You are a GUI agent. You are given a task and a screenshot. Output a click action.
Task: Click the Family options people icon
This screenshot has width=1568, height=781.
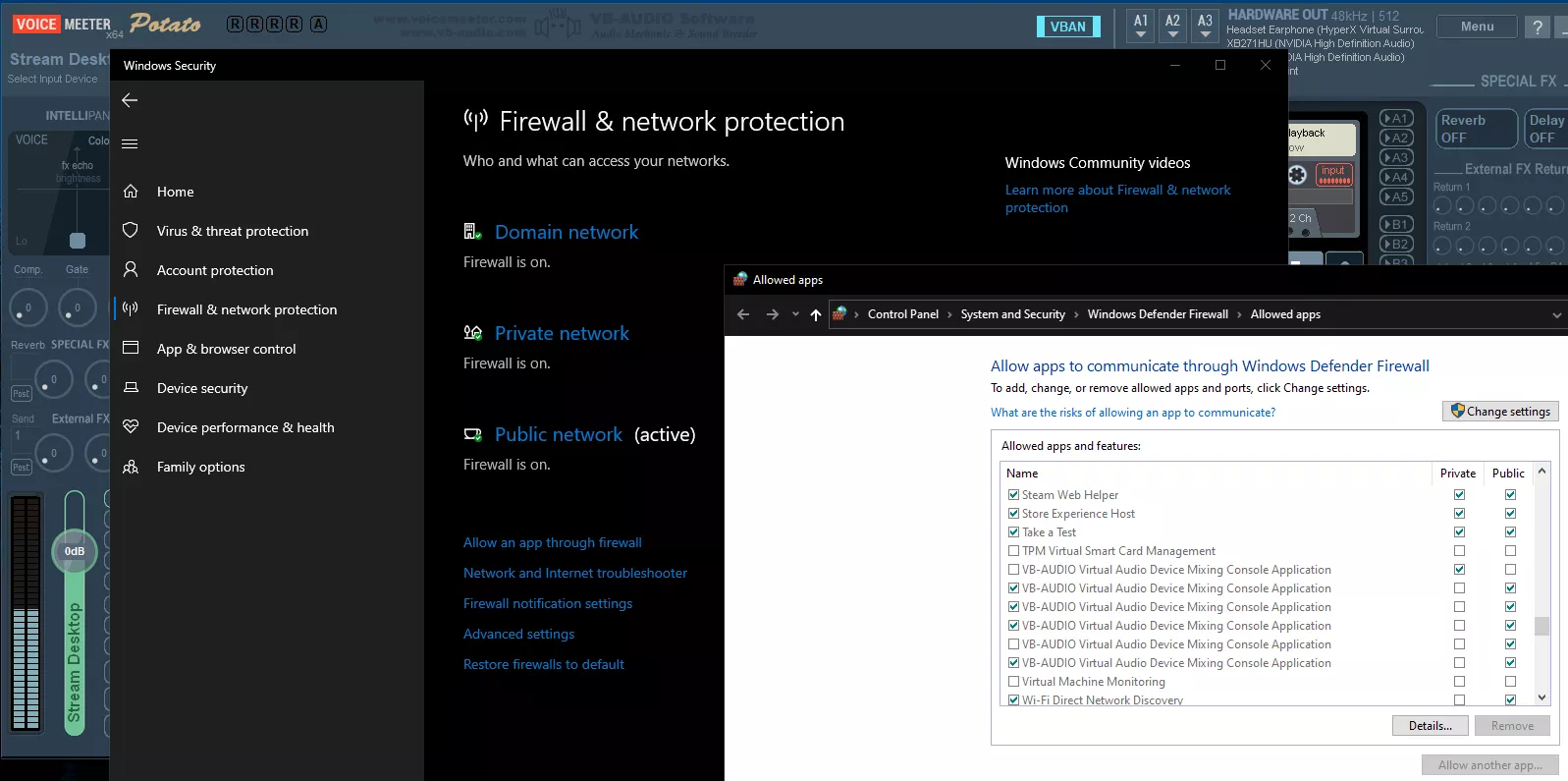coord(131,467)
